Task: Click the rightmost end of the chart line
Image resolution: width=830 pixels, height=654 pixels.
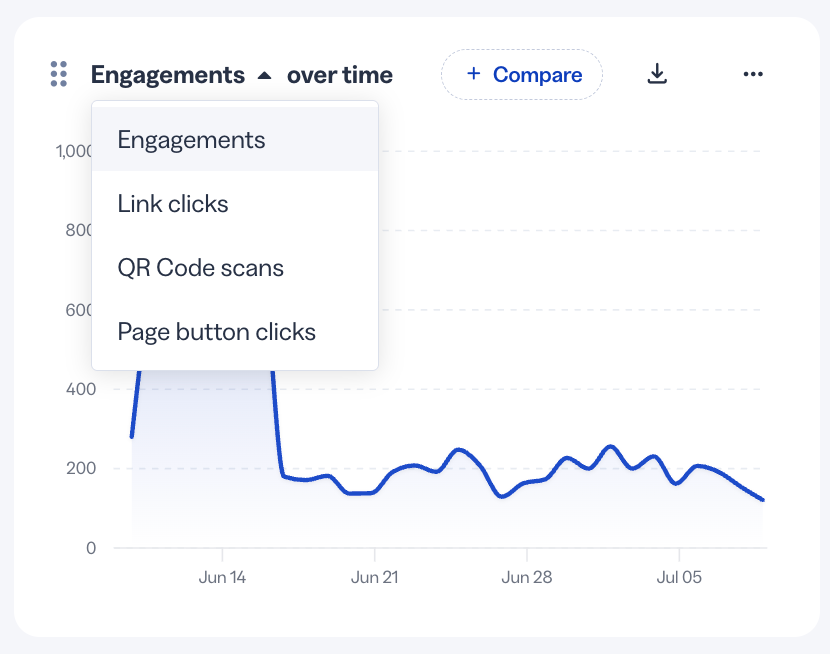Action: pos(762,499)
